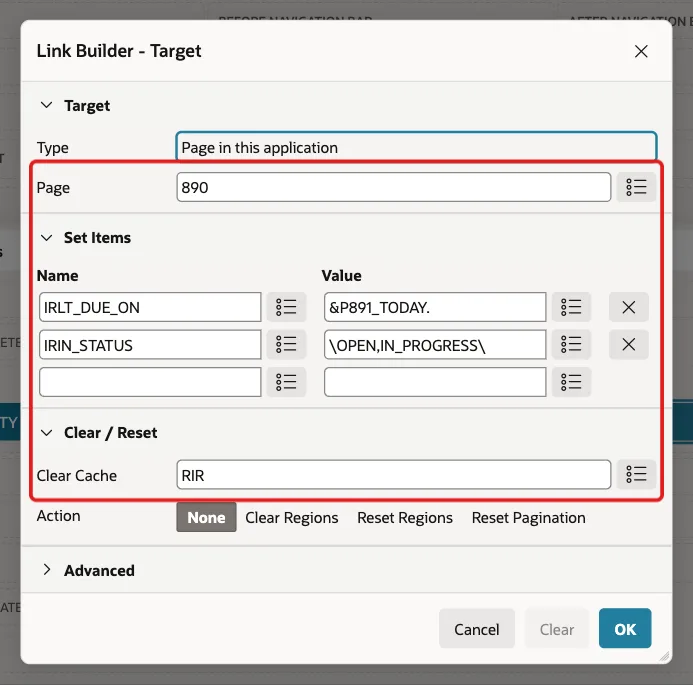Remove the IRLT_DUE_ON item row

(628, 307)
